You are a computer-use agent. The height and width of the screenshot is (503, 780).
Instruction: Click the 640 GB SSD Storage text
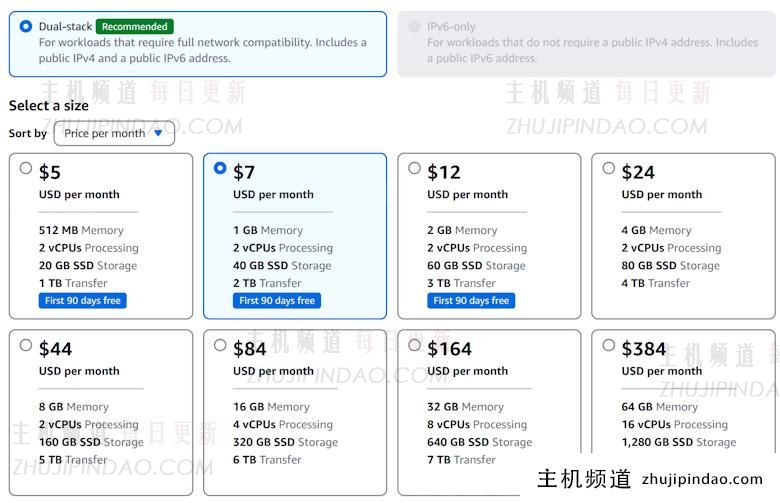[x=480, y=442]
